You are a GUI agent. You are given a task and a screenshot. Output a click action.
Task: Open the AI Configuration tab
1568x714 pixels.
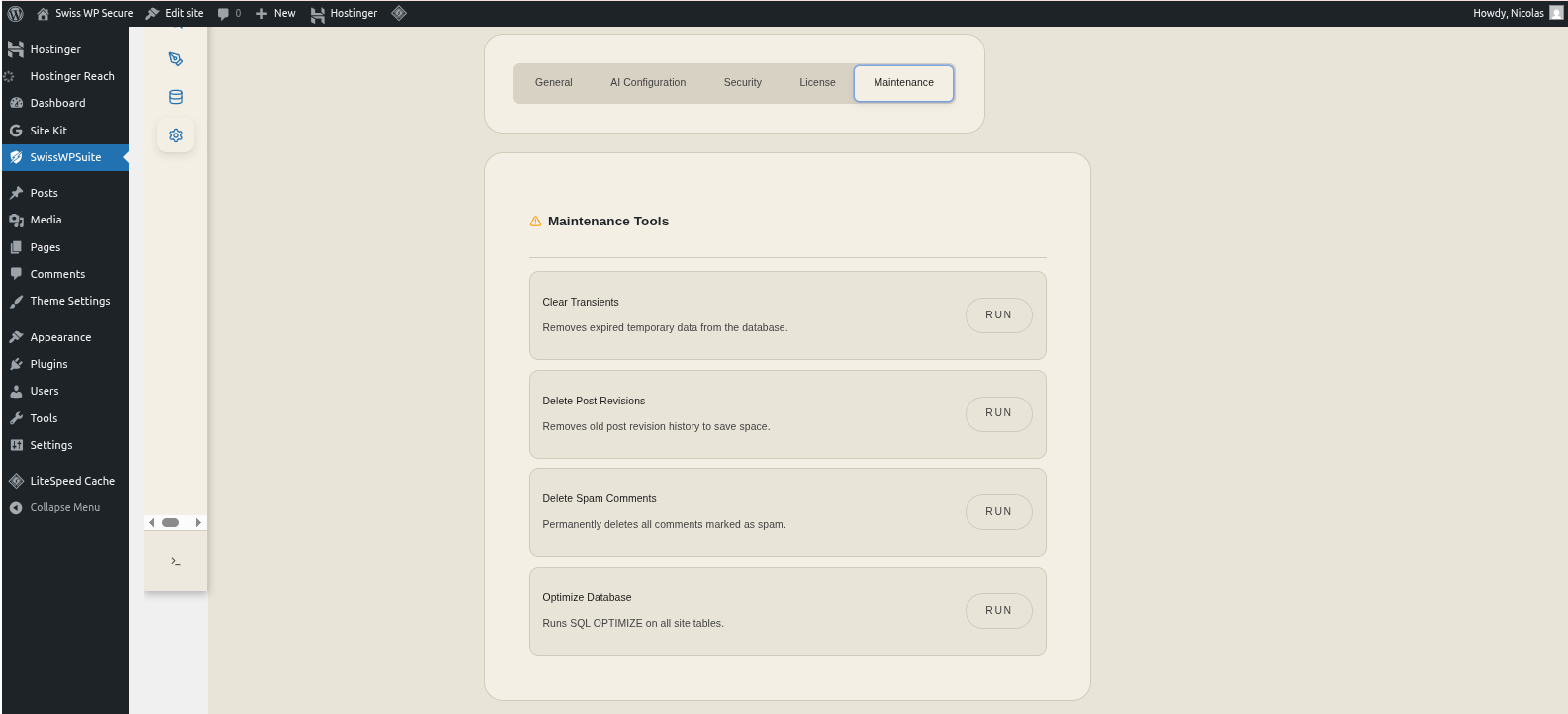click(x=648, y=83)
